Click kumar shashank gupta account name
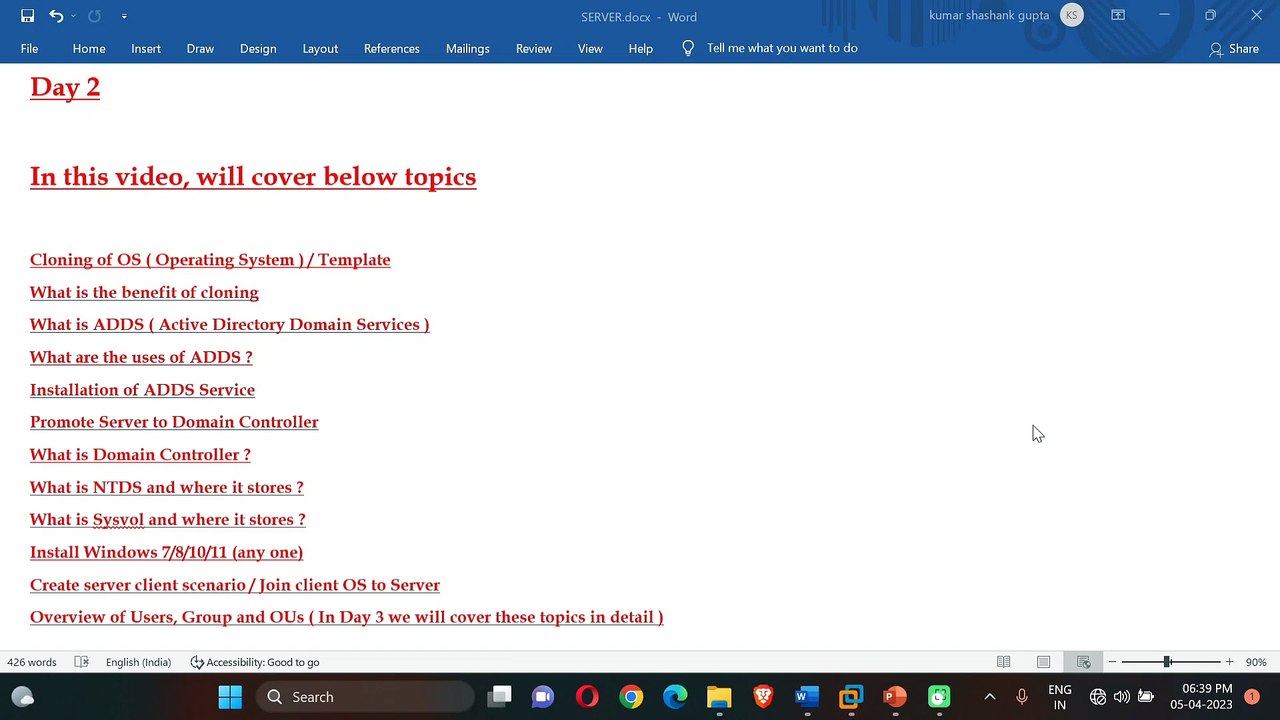The height and width of the screenshot is (720, 1280). (989, 15)
